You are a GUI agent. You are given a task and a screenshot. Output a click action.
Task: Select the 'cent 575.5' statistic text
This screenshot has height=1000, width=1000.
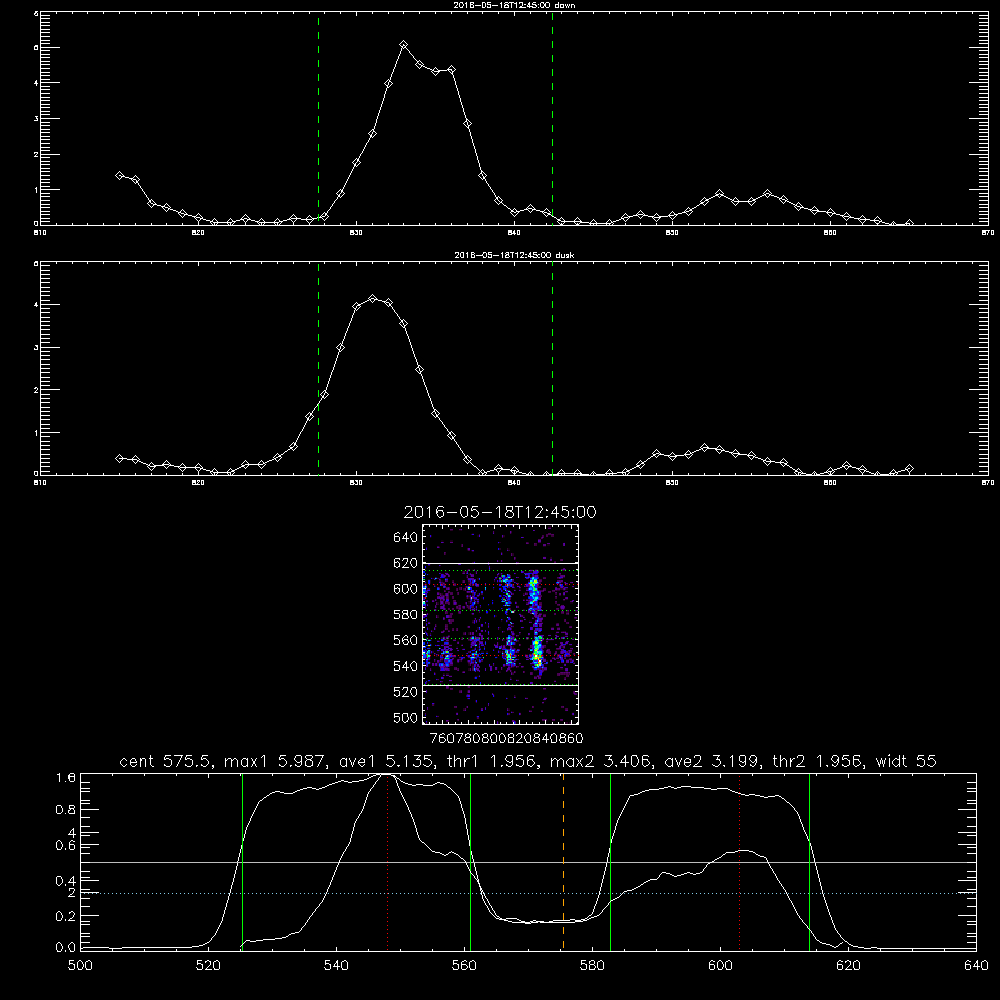pos(166,761)
